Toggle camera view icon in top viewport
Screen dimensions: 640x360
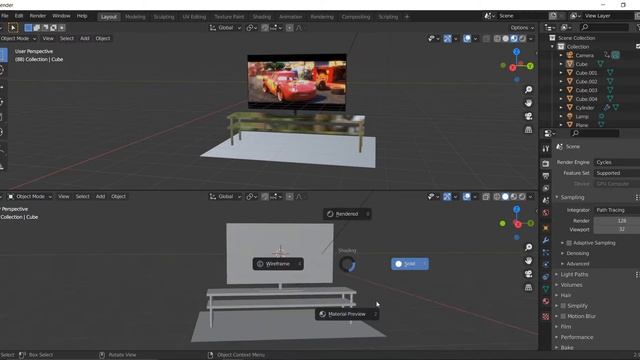click(529, 116)
